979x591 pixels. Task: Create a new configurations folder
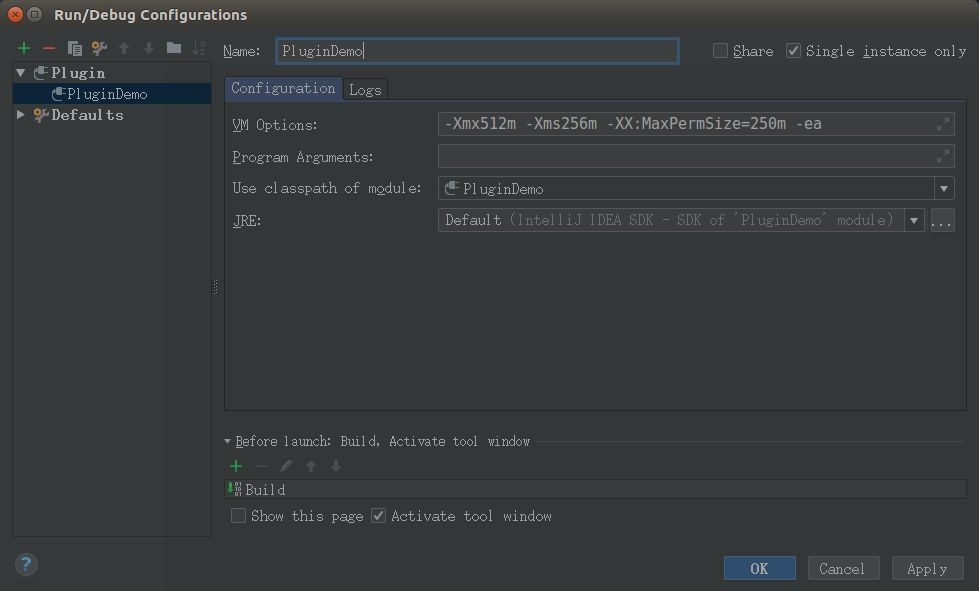coord(174,48)
